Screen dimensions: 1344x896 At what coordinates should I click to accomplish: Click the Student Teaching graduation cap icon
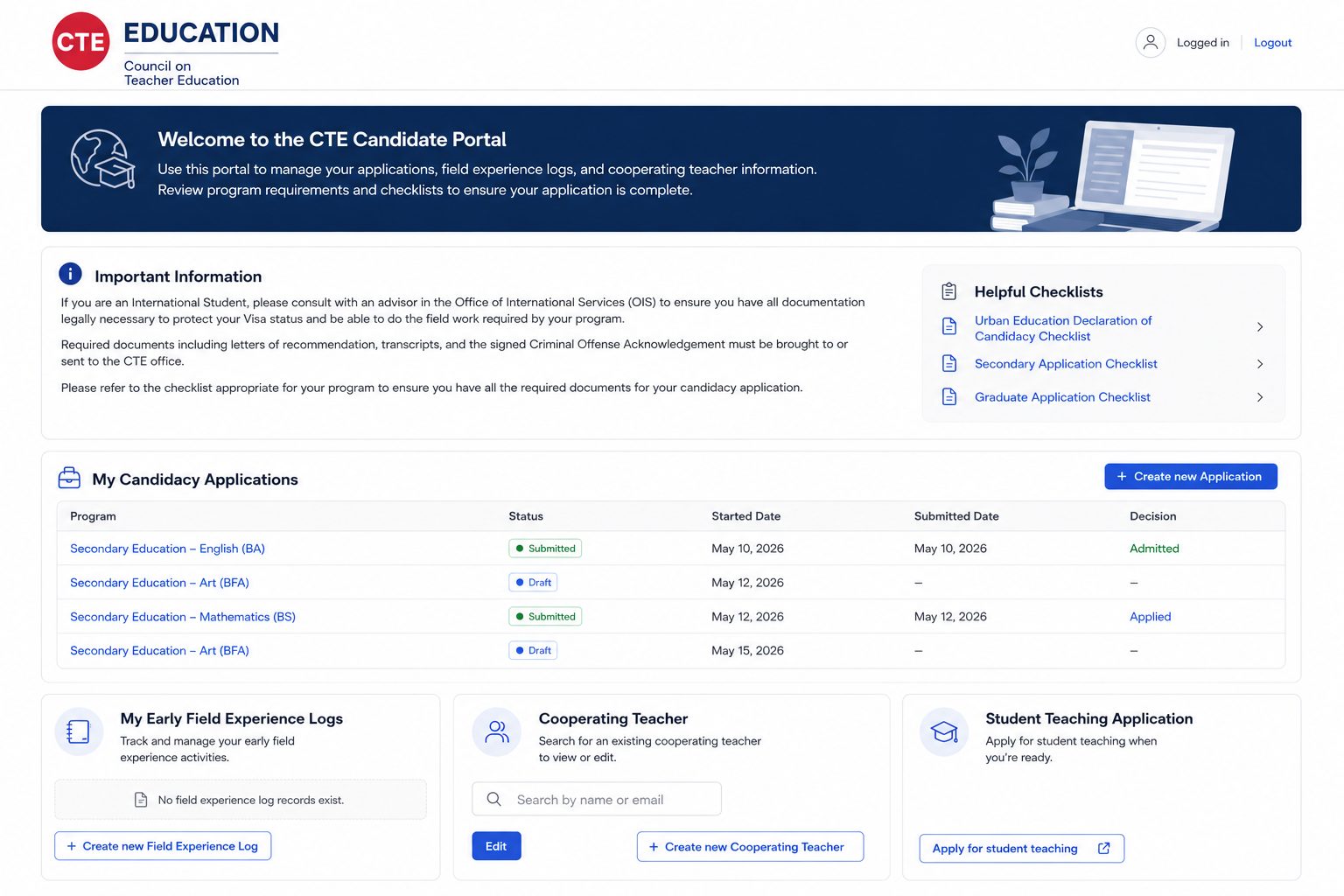(x=944, y=731)
